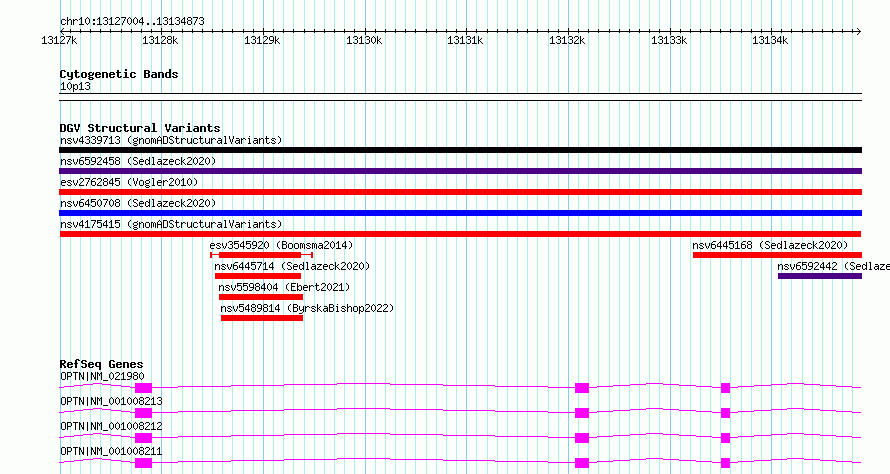This screenshot has width=890, height=474.
Task: Select the purple bar under nsv6592442
Action: coord(820,276)
